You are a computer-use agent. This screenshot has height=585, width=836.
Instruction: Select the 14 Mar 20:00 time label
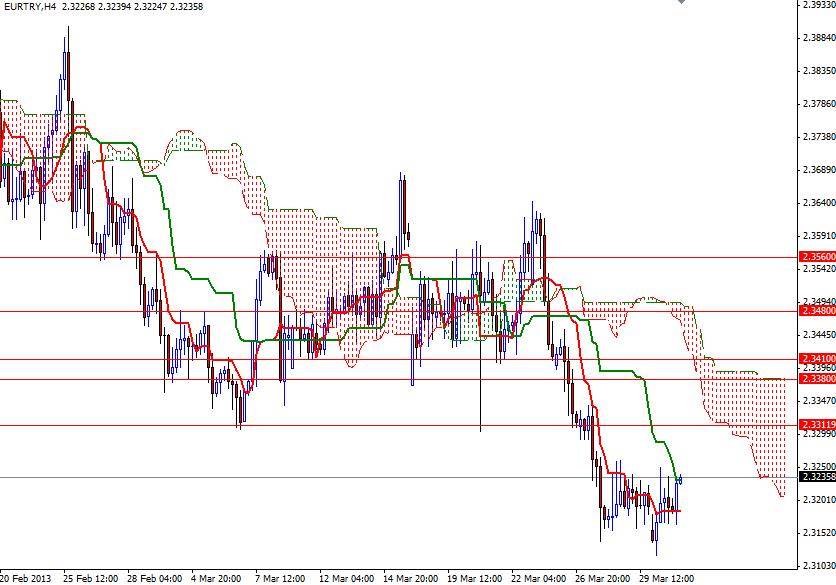click(412, 577)
